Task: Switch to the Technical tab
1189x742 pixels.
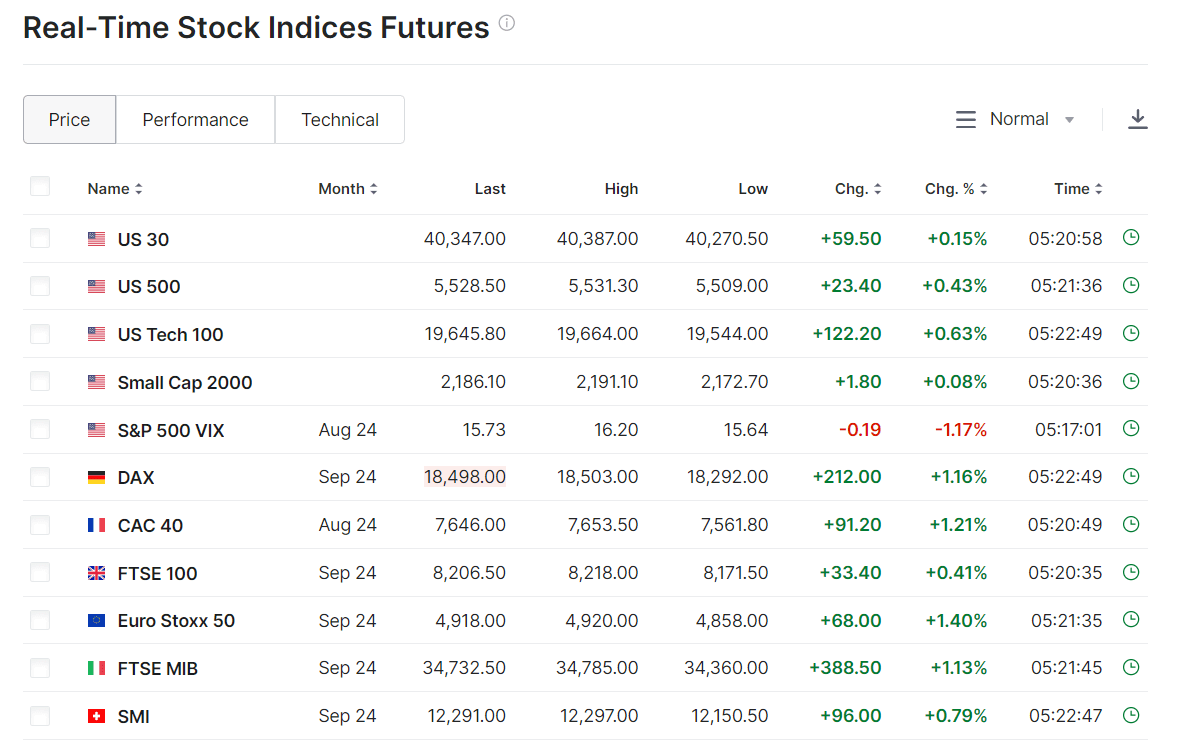Action: (340, 119)
